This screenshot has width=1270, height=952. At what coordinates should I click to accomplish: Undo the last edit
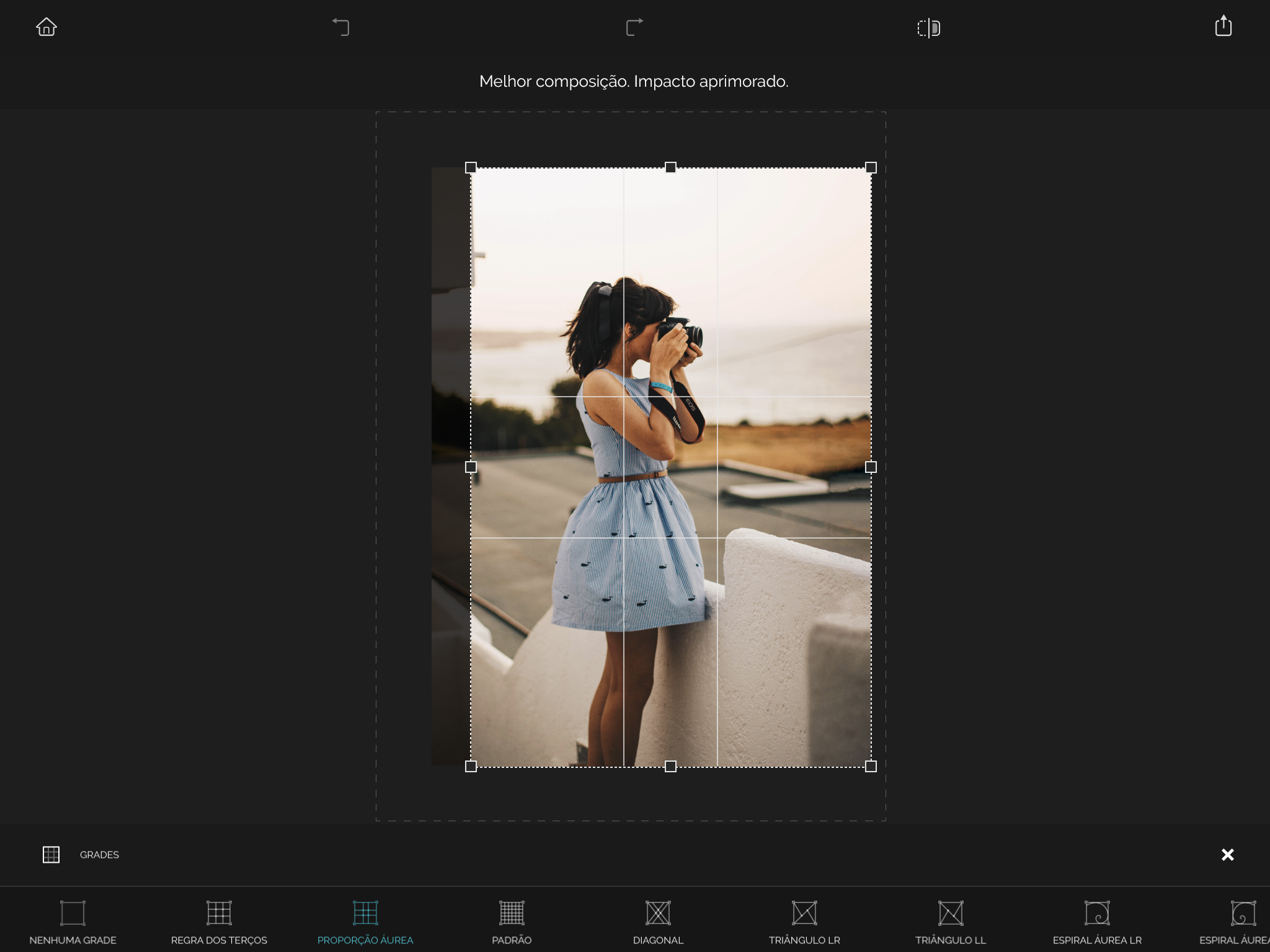(x=340, y=27)
